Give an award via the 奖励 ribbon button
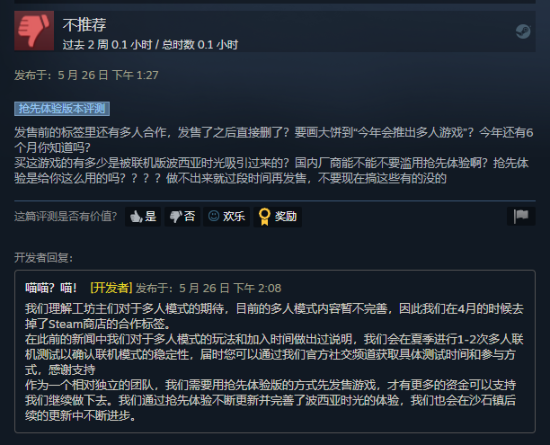550x445 pixels. 277,216
